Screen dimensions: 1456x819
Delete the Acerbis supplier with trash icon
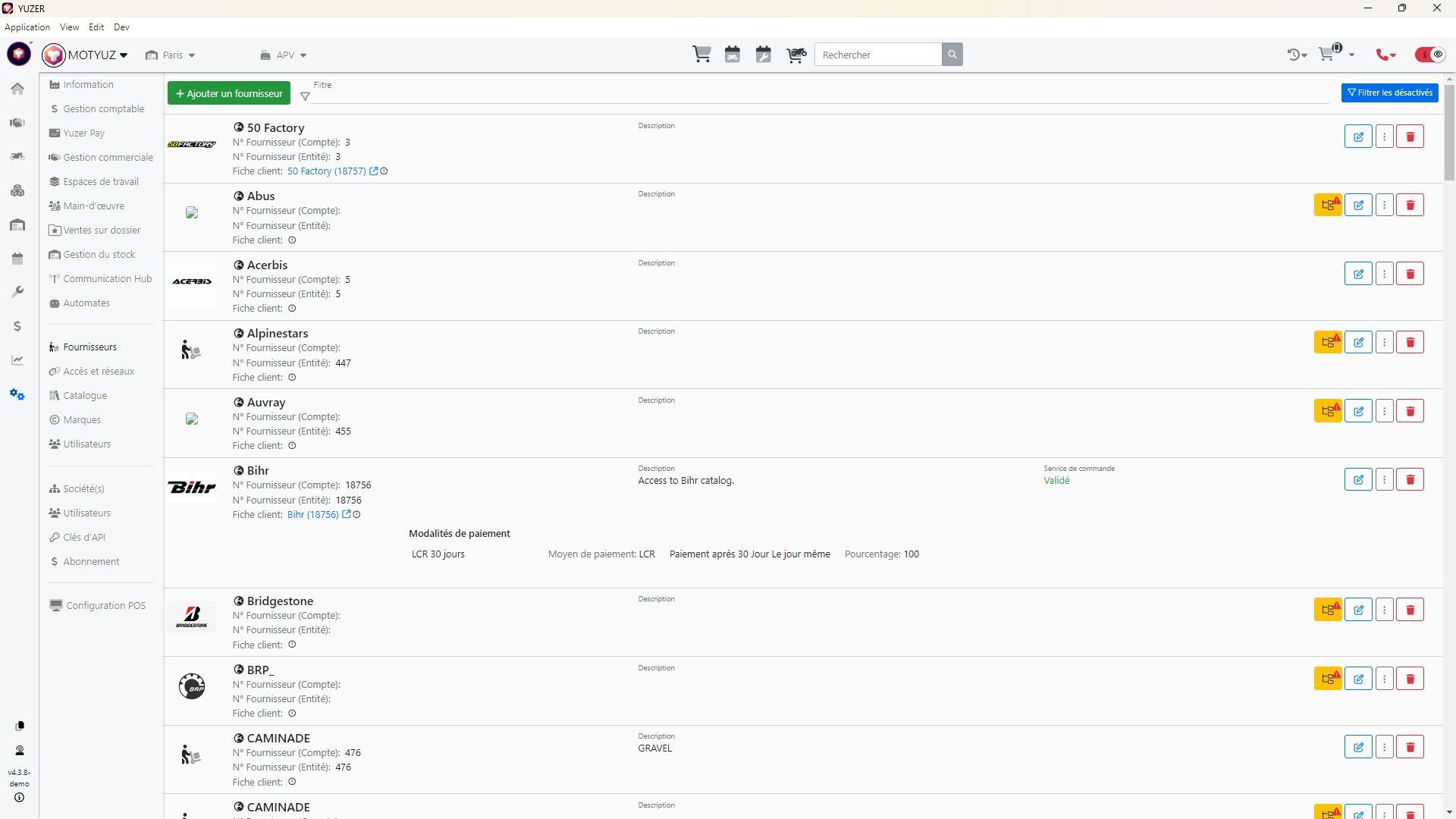point(1410,274)
